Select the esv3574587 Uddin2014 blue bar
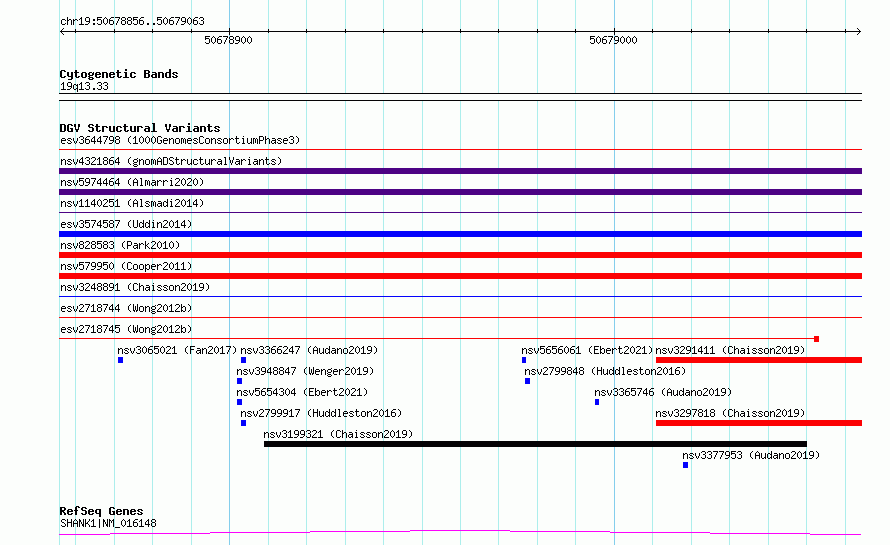890x545 pixels. click(x=460, y=234)
